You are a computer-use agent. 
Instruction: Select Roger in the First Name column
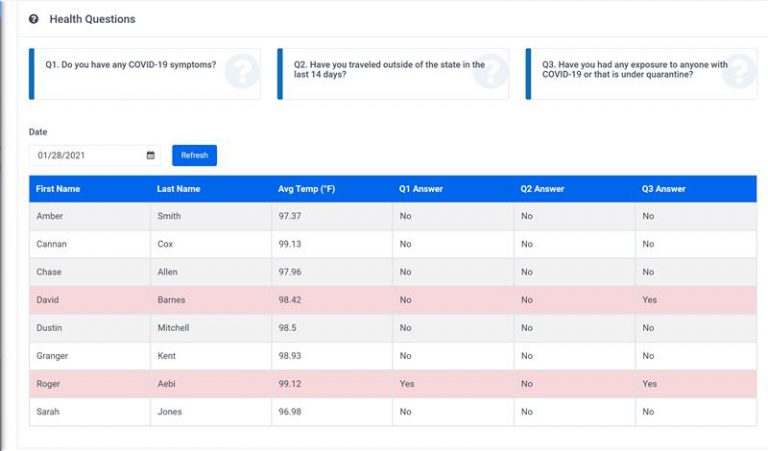pos(48,384)
